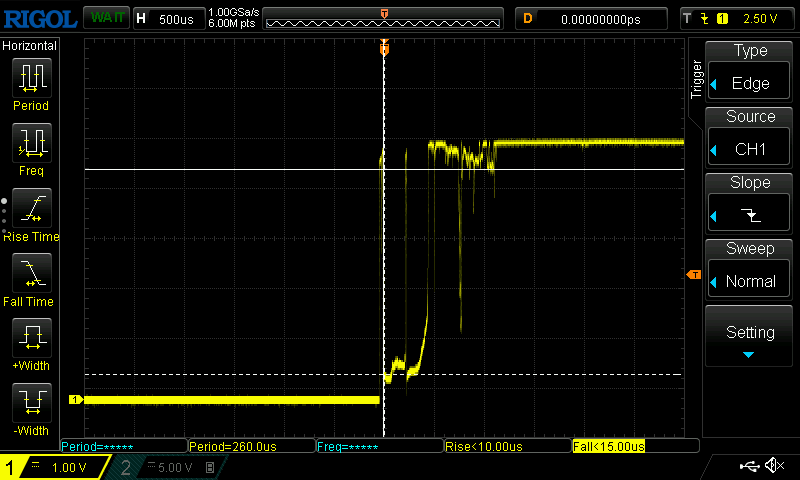This screenshot has width=800, height=480.
Task: Click the orange trigger level marker
Action: 692,275
